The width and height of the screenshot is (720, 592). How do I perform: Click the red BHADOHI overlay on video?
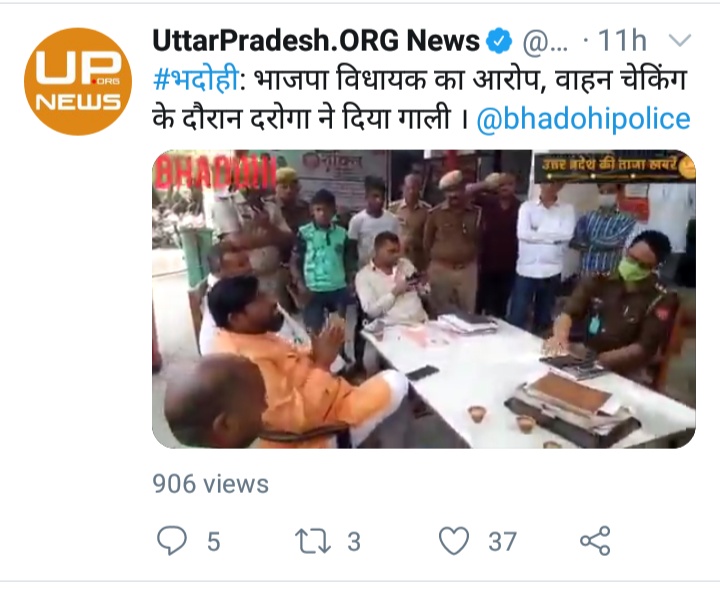(215, 172)
